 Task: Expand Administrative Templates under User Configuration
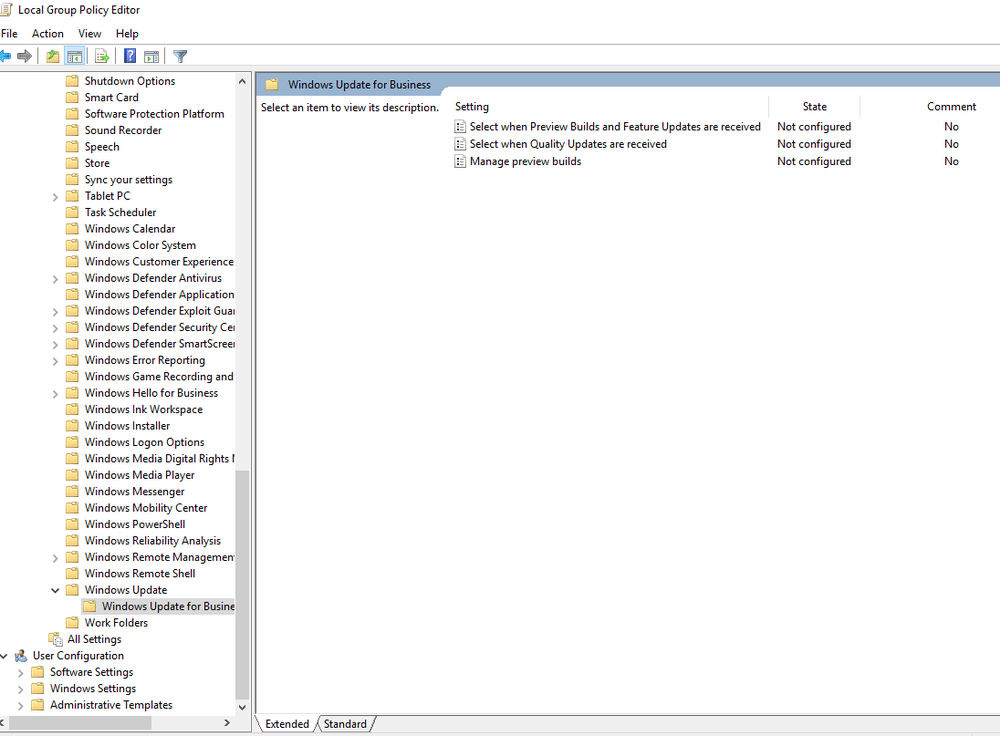[20, 706]
